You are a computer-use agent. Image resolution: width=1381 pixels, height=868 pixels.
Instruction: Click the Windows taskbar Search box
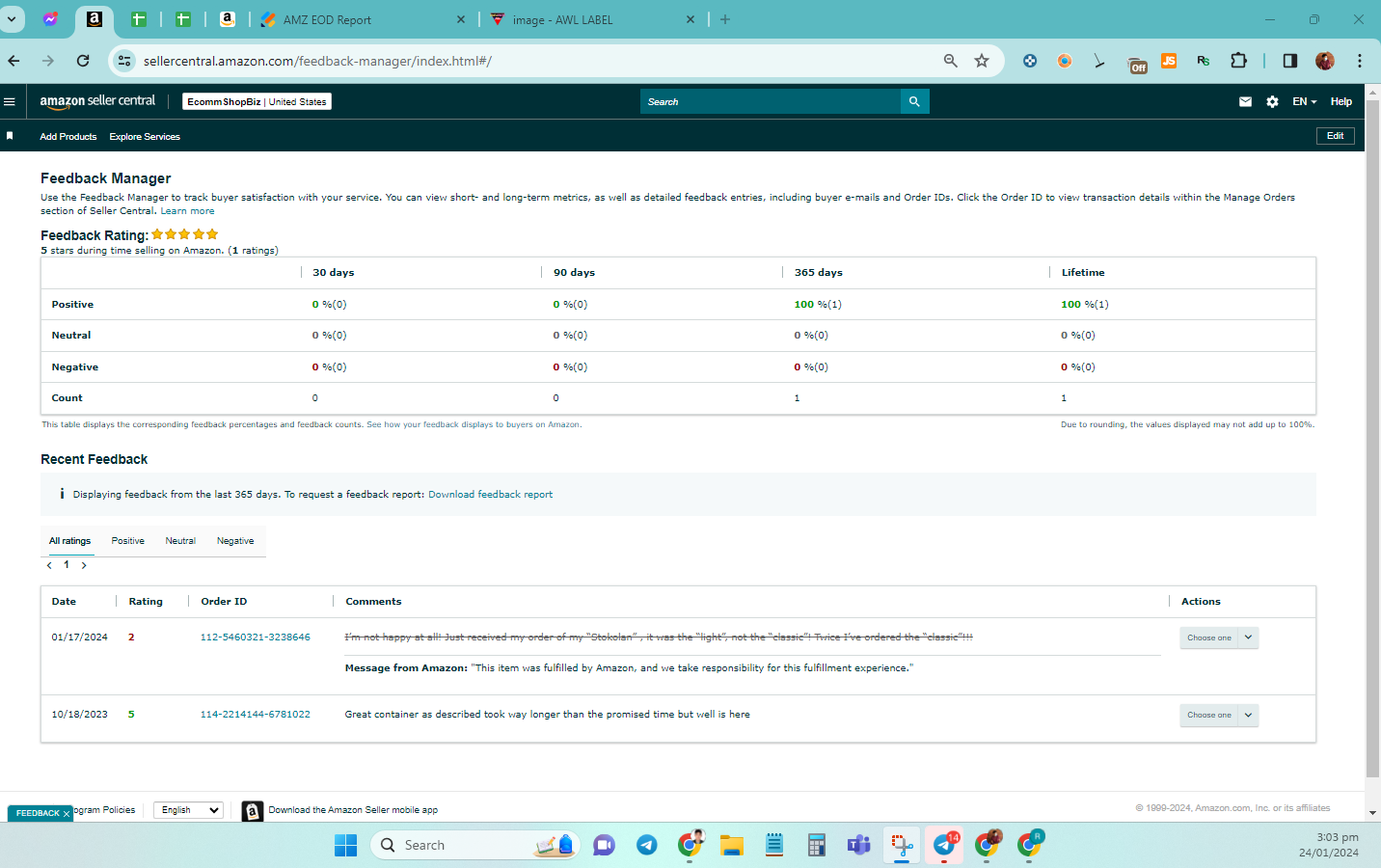(x=475, y=845)
